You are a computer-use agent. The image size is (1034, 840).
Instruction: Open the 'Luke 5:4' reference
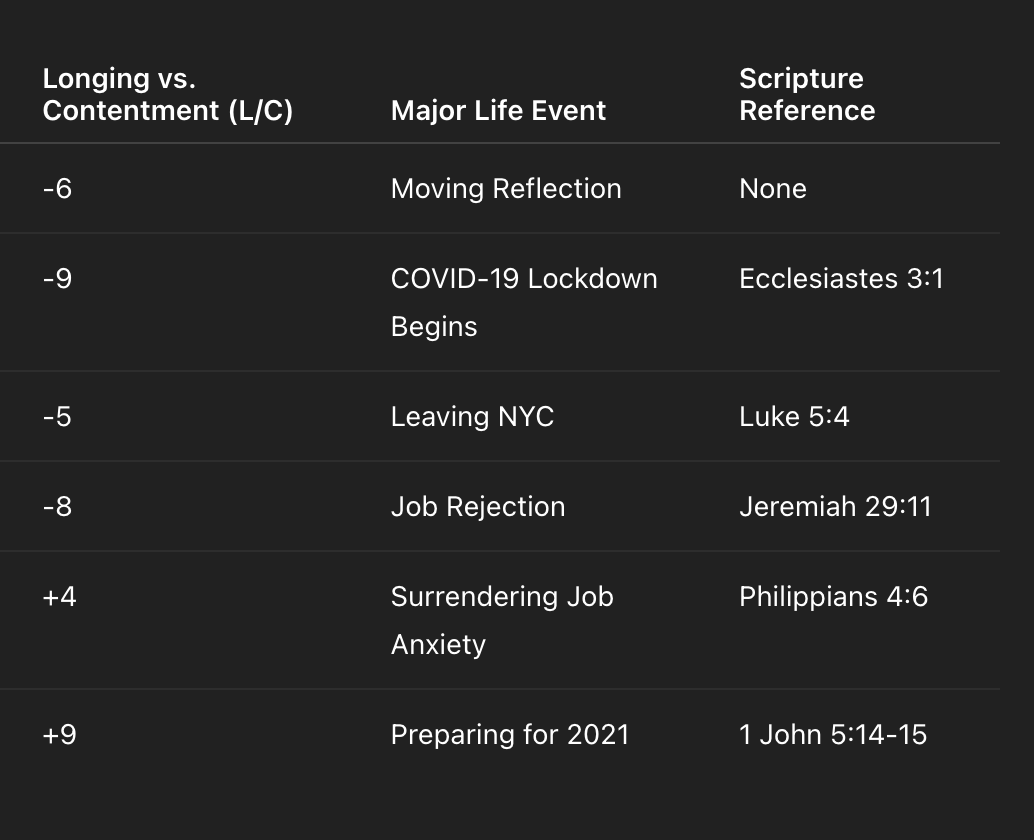[794, 417]
